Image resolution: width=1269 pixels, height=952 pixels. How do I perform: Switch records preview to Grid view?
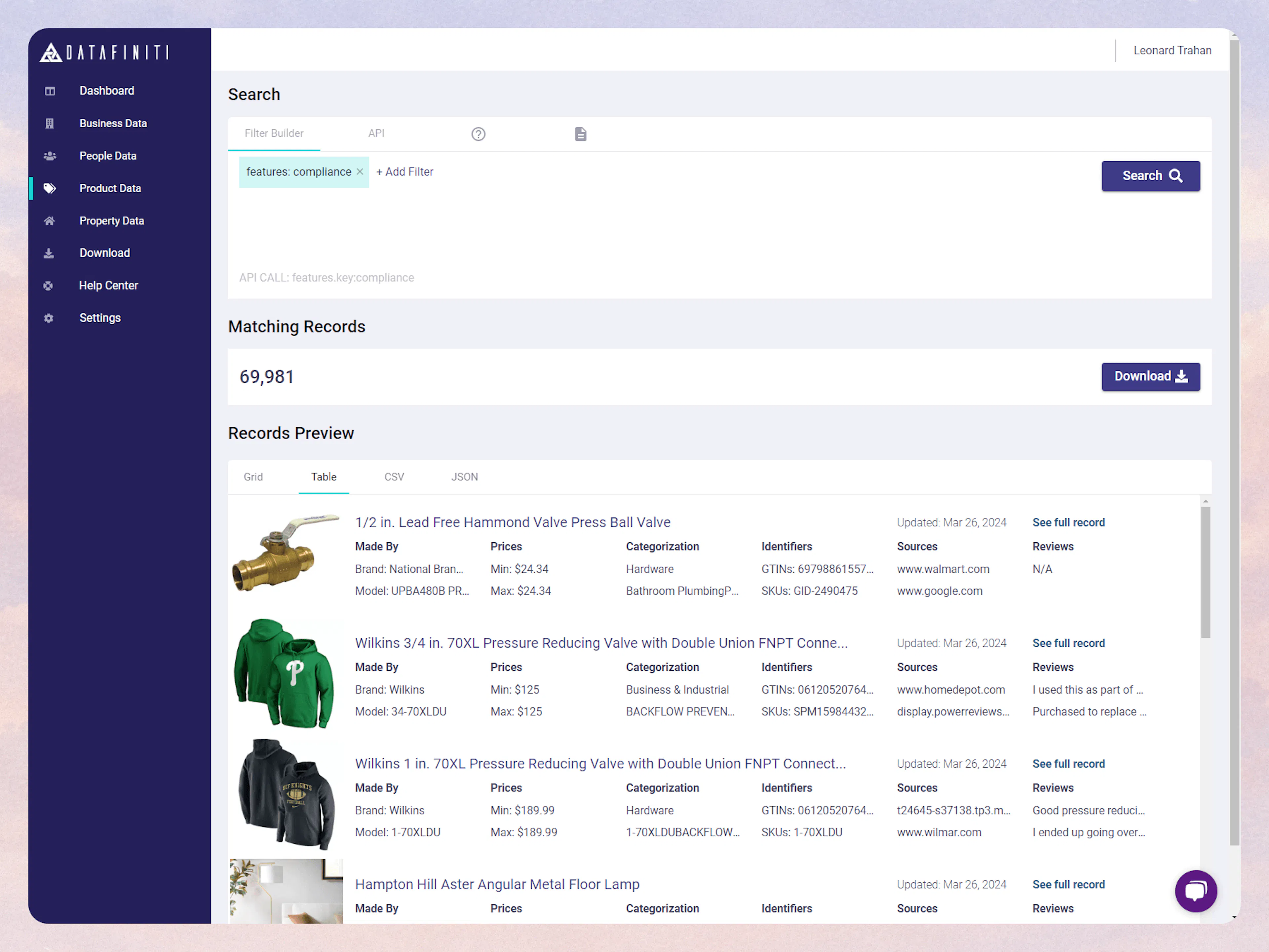coord(253,476)
